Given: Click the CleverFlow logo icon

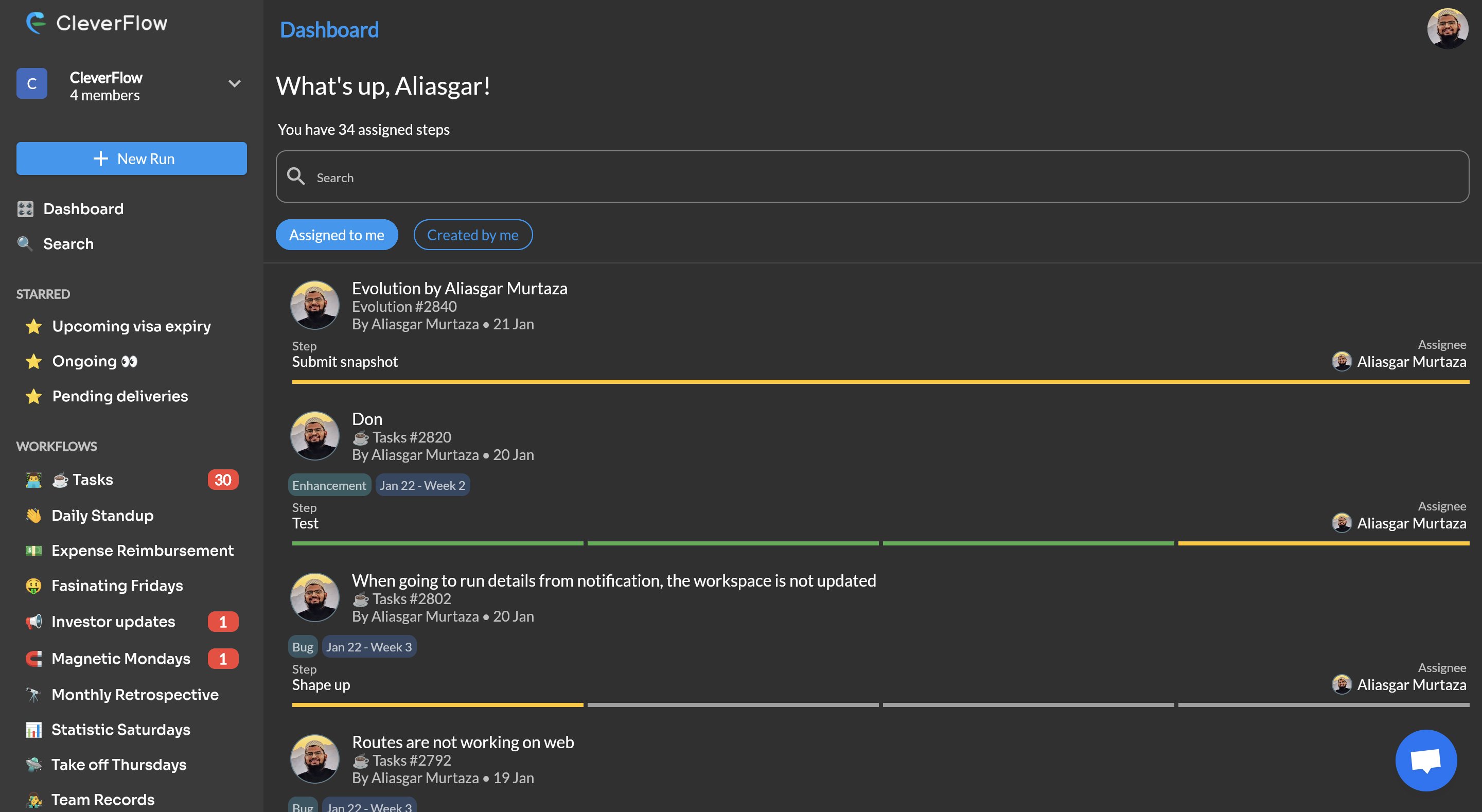Looking at the screenshot, I should tap(36, 23).
